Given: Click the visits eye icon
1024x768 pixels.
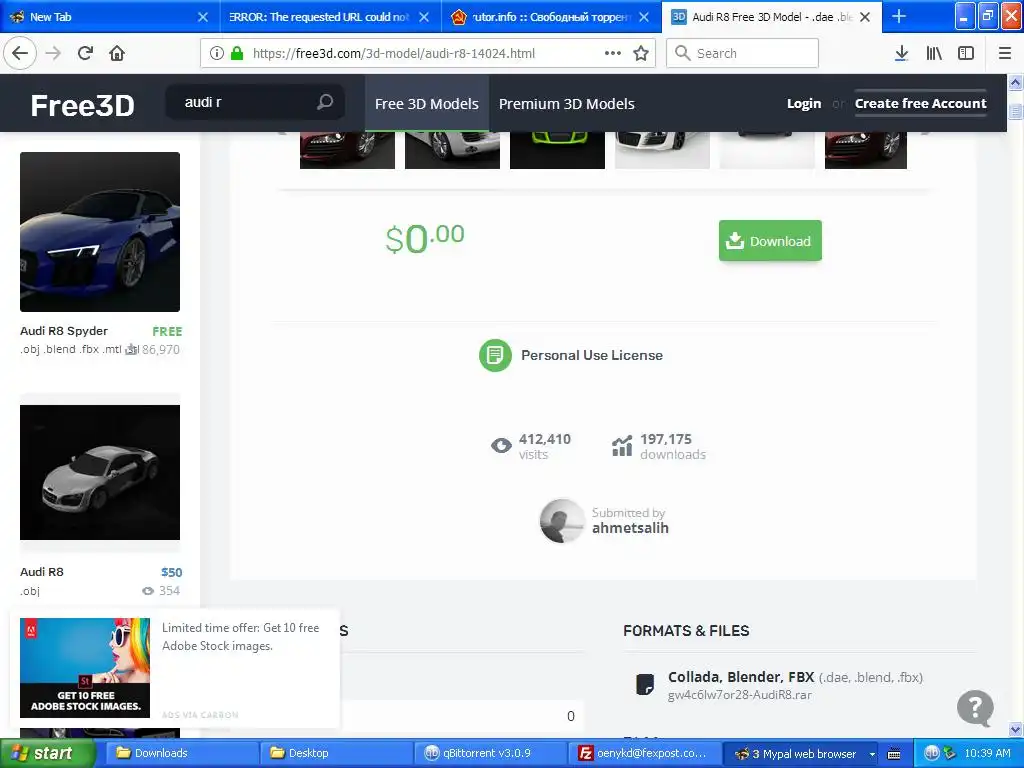Looking at the screenshot, I should [x=501, y=446].
